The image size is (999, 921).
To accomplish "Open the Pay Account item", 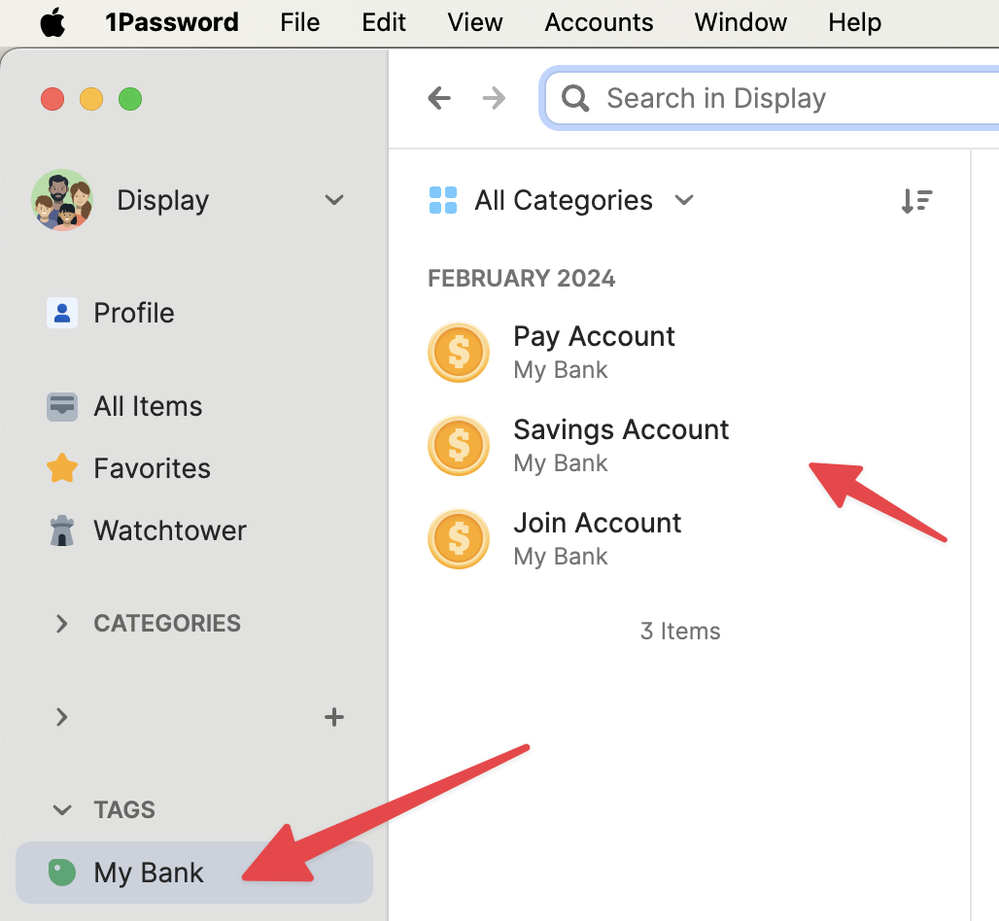I will [x=679, y=352].
